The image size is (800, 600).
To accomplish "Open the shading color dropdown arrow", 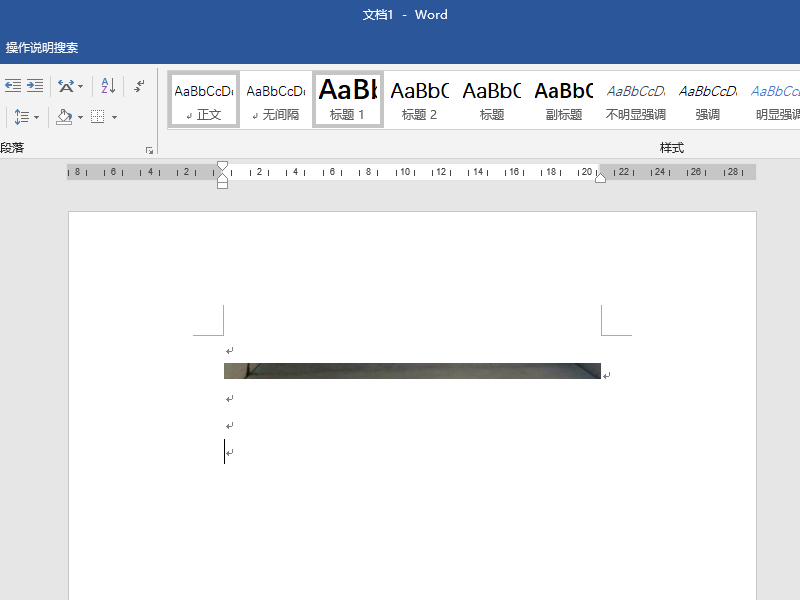I will [80, 117].
